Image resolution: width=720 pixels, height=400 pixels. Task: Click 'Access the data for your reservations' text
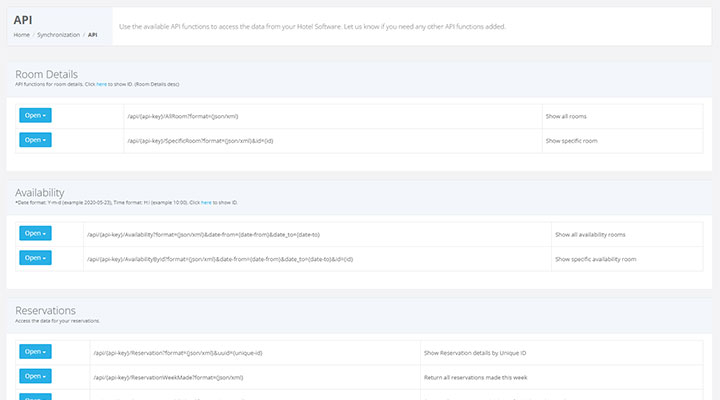(x=57, y=321)
